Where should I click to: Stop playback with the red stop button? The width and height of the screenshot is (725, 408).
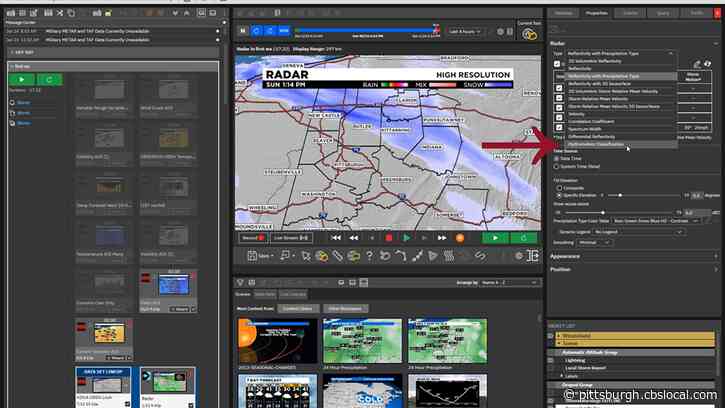tap(389, 238)
